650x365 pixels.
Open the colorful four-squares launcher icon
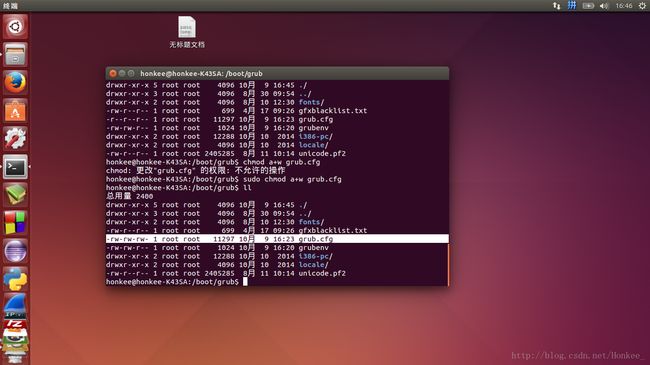click(15, 223)
